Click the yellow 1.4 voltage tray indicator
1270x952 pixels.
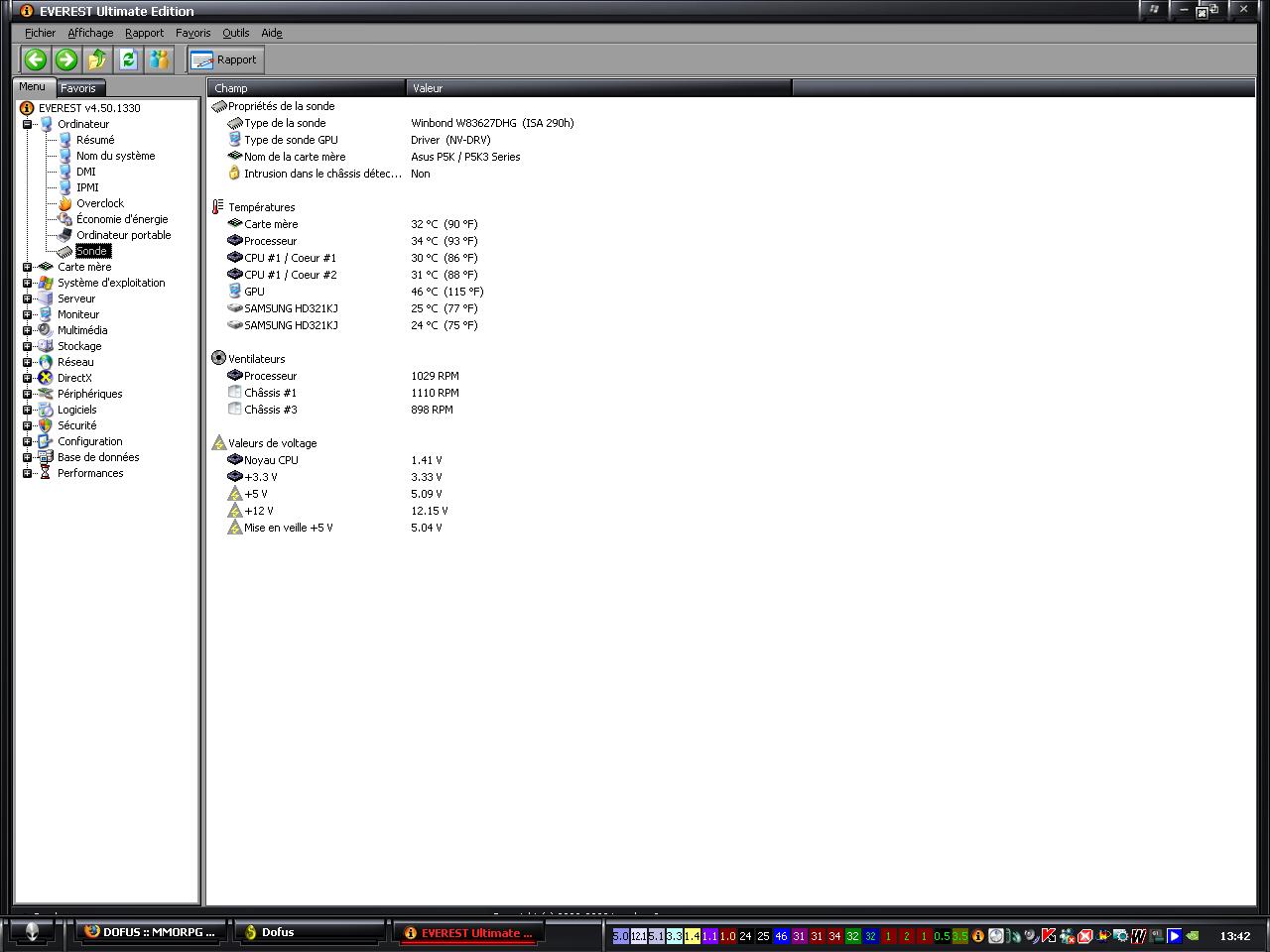[692, 936]
